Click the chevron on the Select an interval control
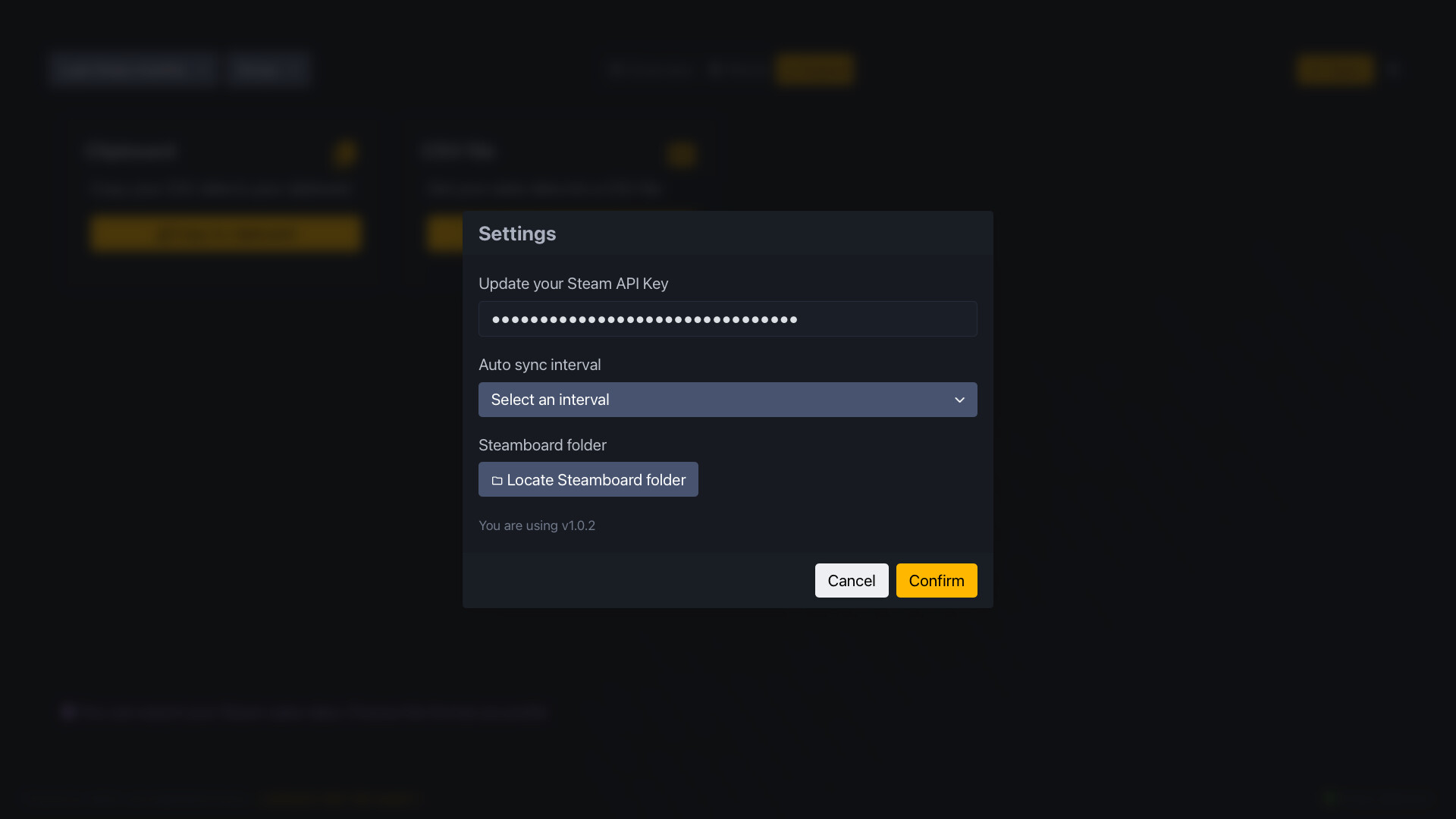1456x819 pixels. tap(959, 400)
